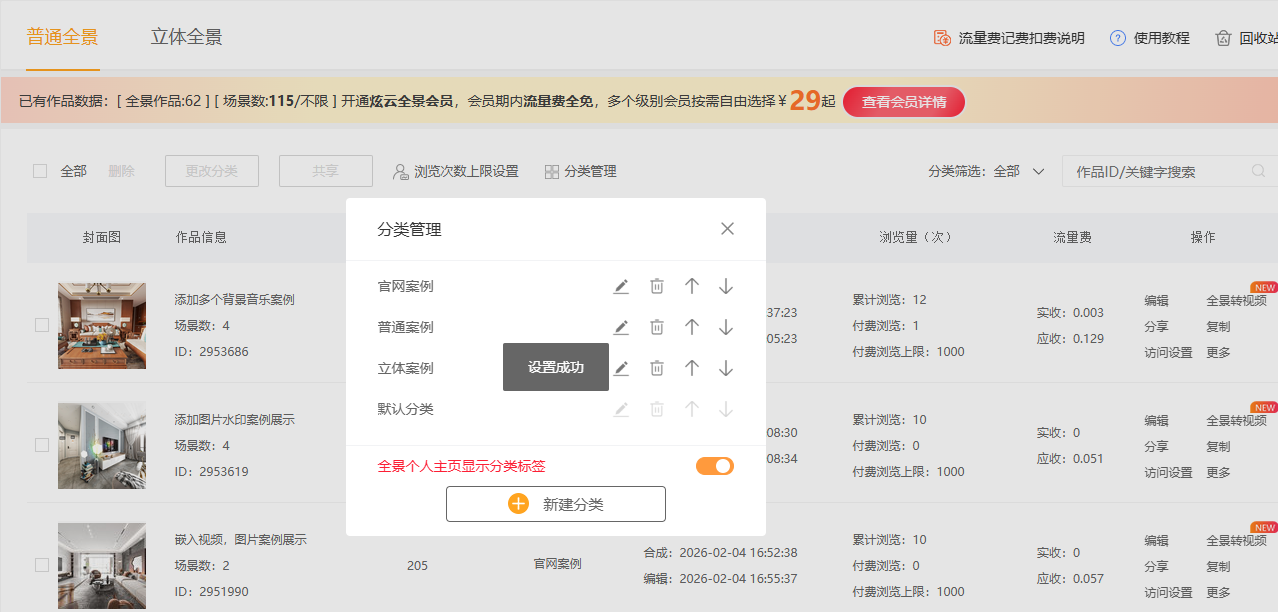Select the 普通全景 tab
Screen dimensions: 1278x612
click(62, 38)
